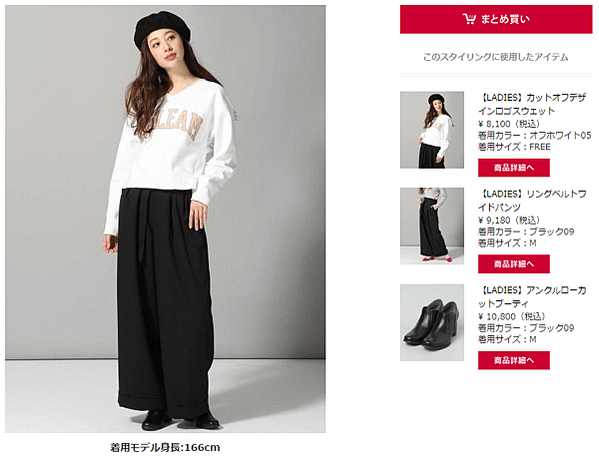Click the 着用モデル身長:166cm caption

pyautogui.click(x=165, y=447)
